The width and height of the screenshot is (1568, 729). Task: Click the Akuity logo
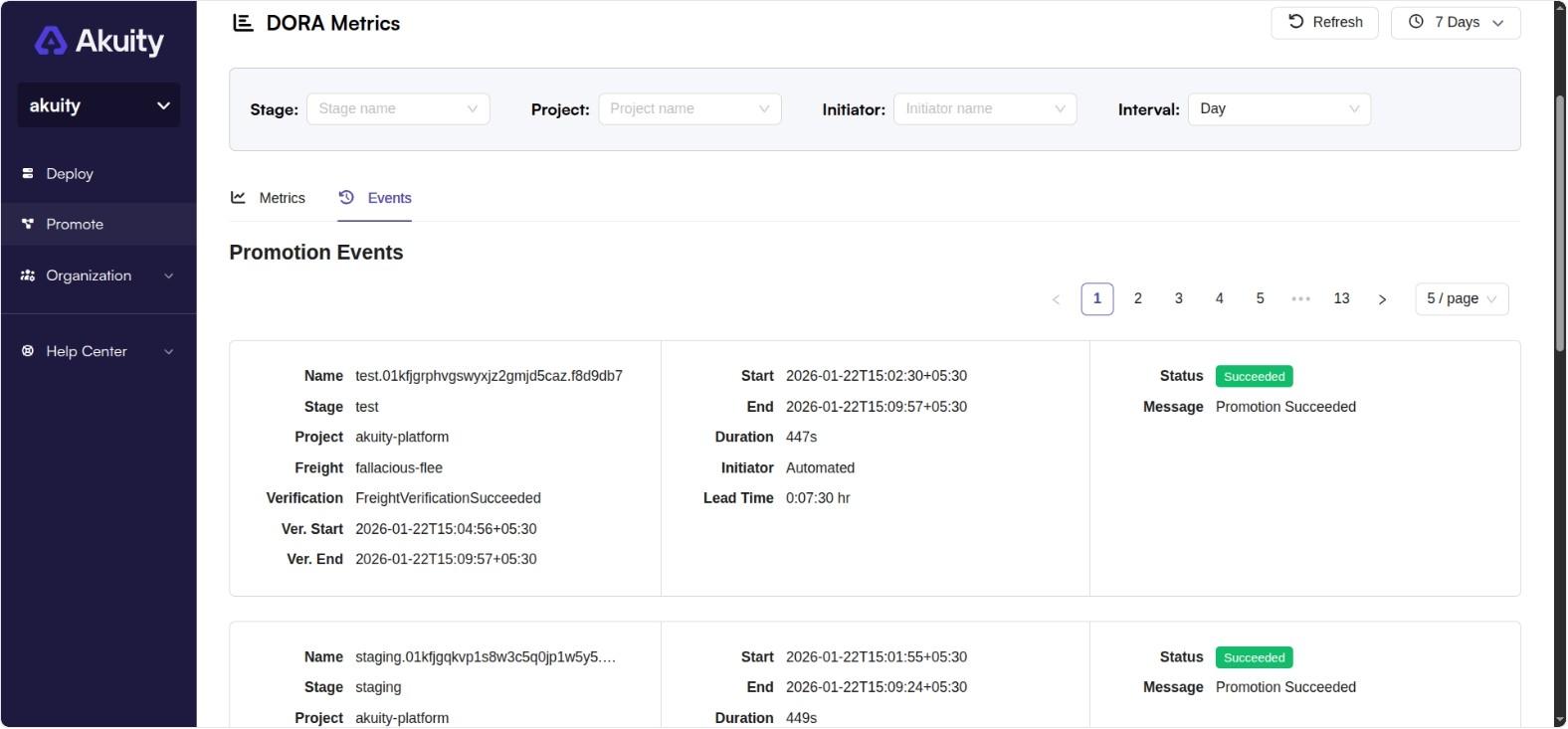point(98,41)
